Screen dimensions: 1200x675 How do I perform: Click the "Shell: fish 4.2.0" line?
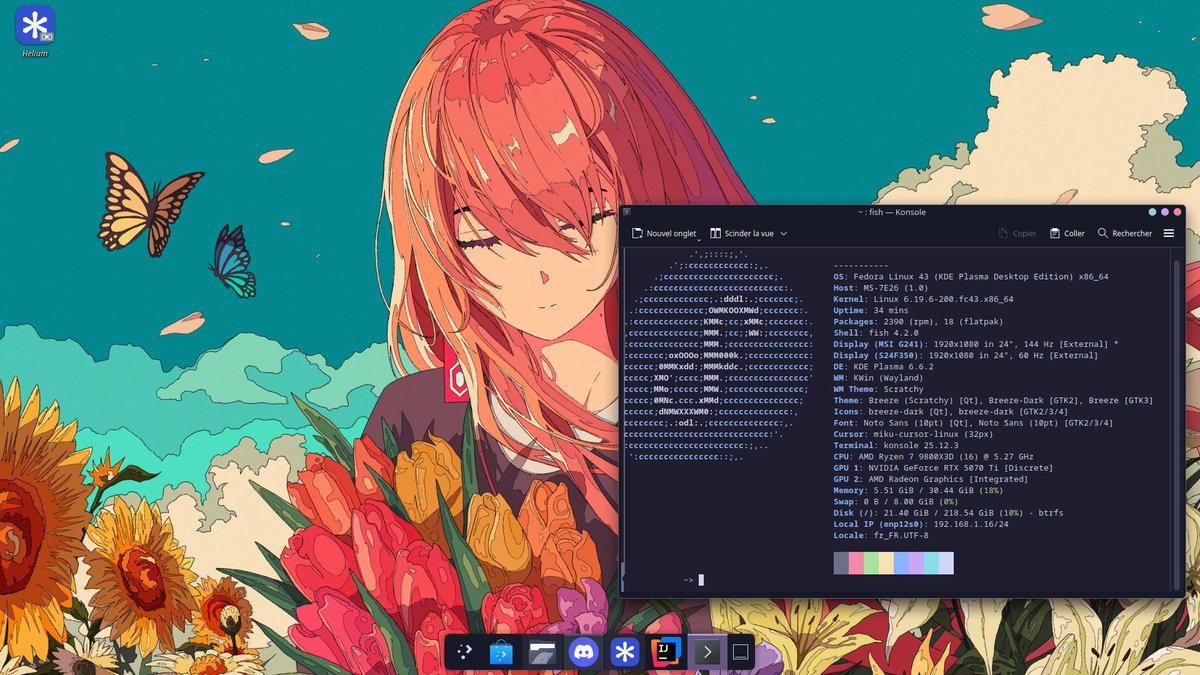coord(876,333)
